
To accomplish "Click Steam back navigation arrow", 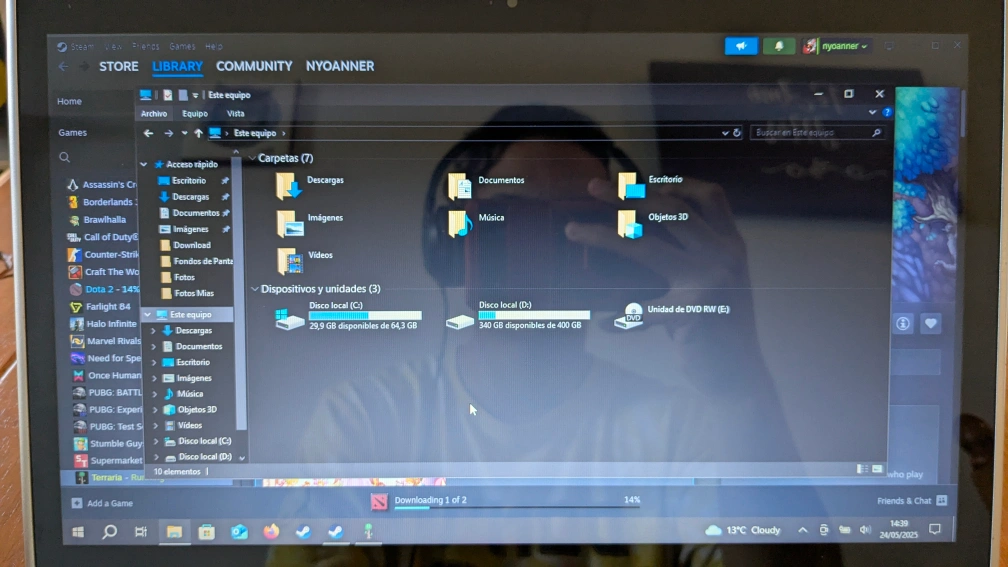I will click(x=63, y=66).
